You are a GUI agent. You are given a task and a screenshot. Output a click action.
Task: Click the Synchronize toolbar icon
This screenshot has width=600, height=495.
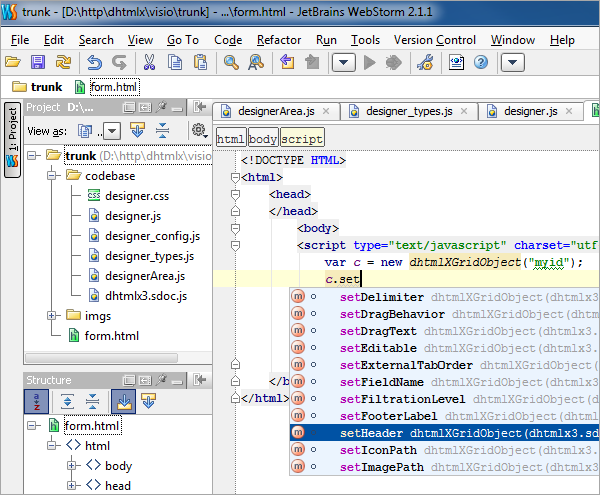(x=64, y=62)
